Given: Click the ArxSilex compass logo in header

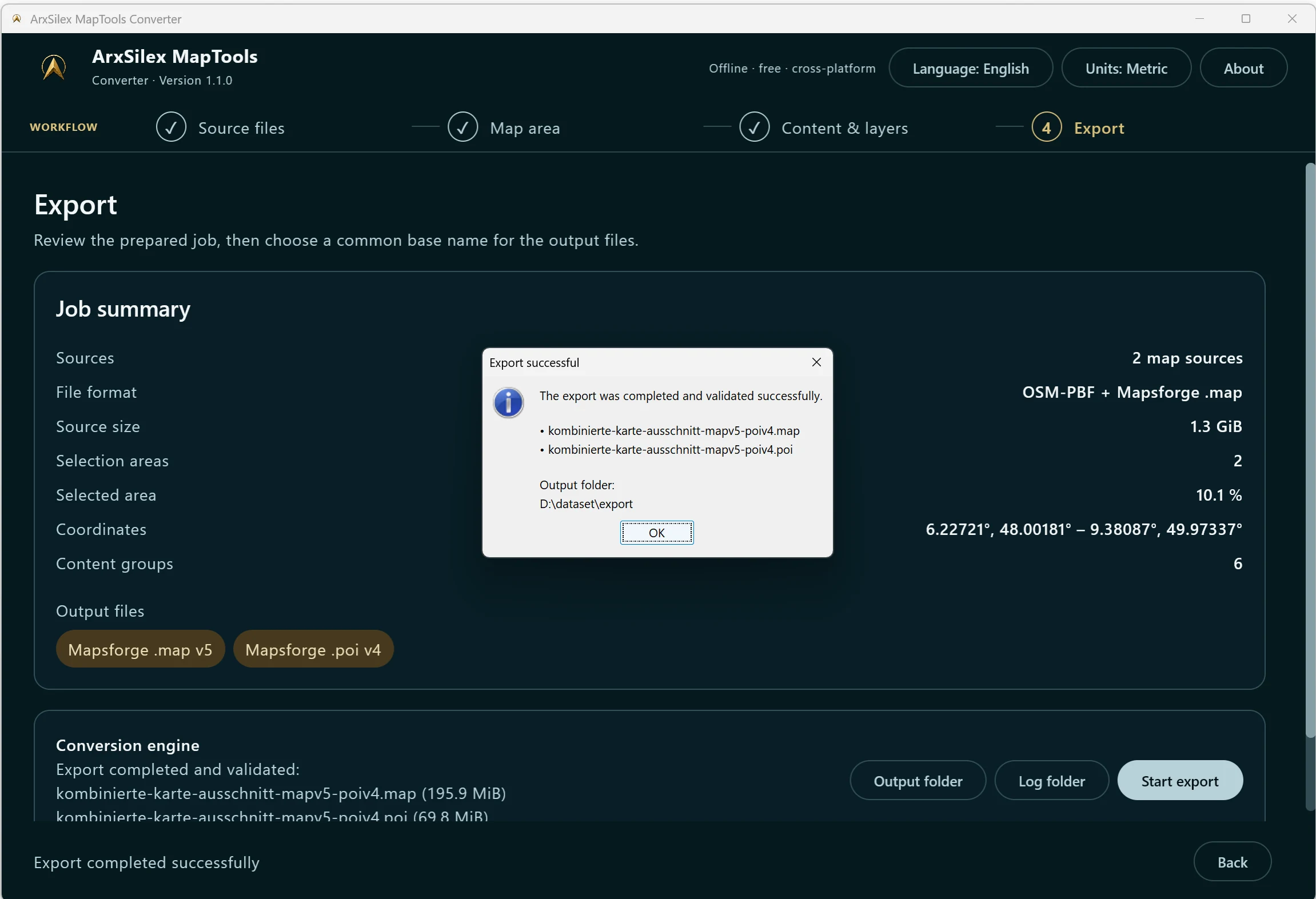Looking at the screenshot, I should 54,68.
